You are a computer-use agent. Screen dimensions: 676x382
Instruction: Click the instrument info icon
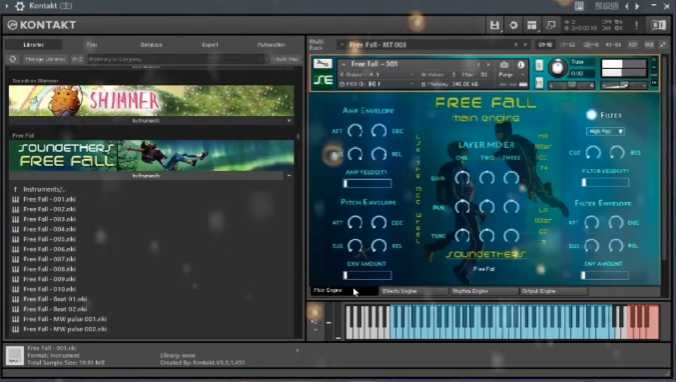tap(521, 65)
